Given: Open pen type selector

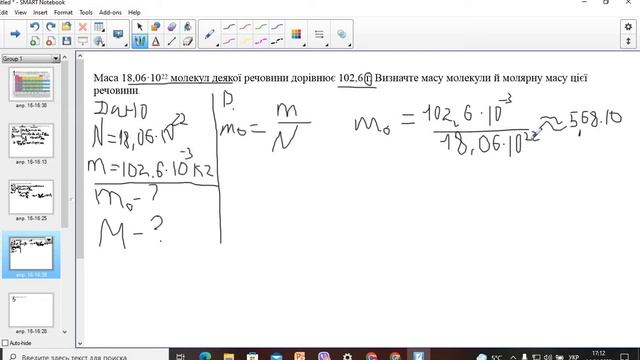Looking at the screenshot, I should (210, 34).
